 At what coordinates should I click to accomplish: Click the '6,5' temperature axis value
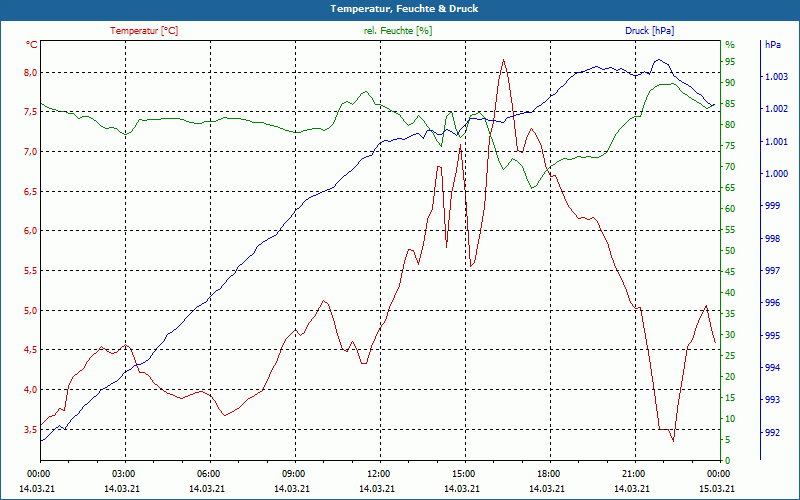(x=30, y=191)
